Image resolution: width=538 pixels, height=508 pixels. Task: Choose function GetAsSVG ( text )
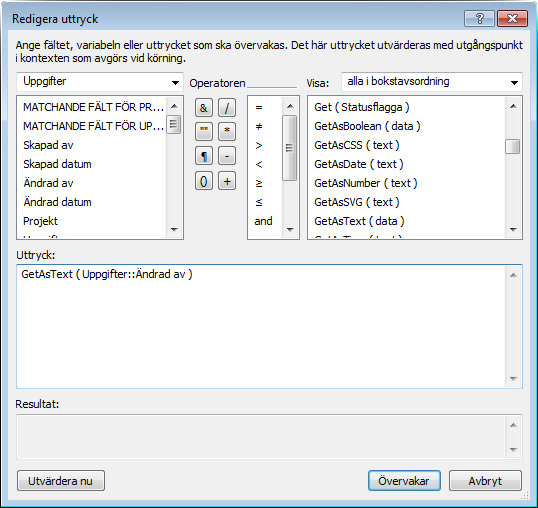click(407, 202)
